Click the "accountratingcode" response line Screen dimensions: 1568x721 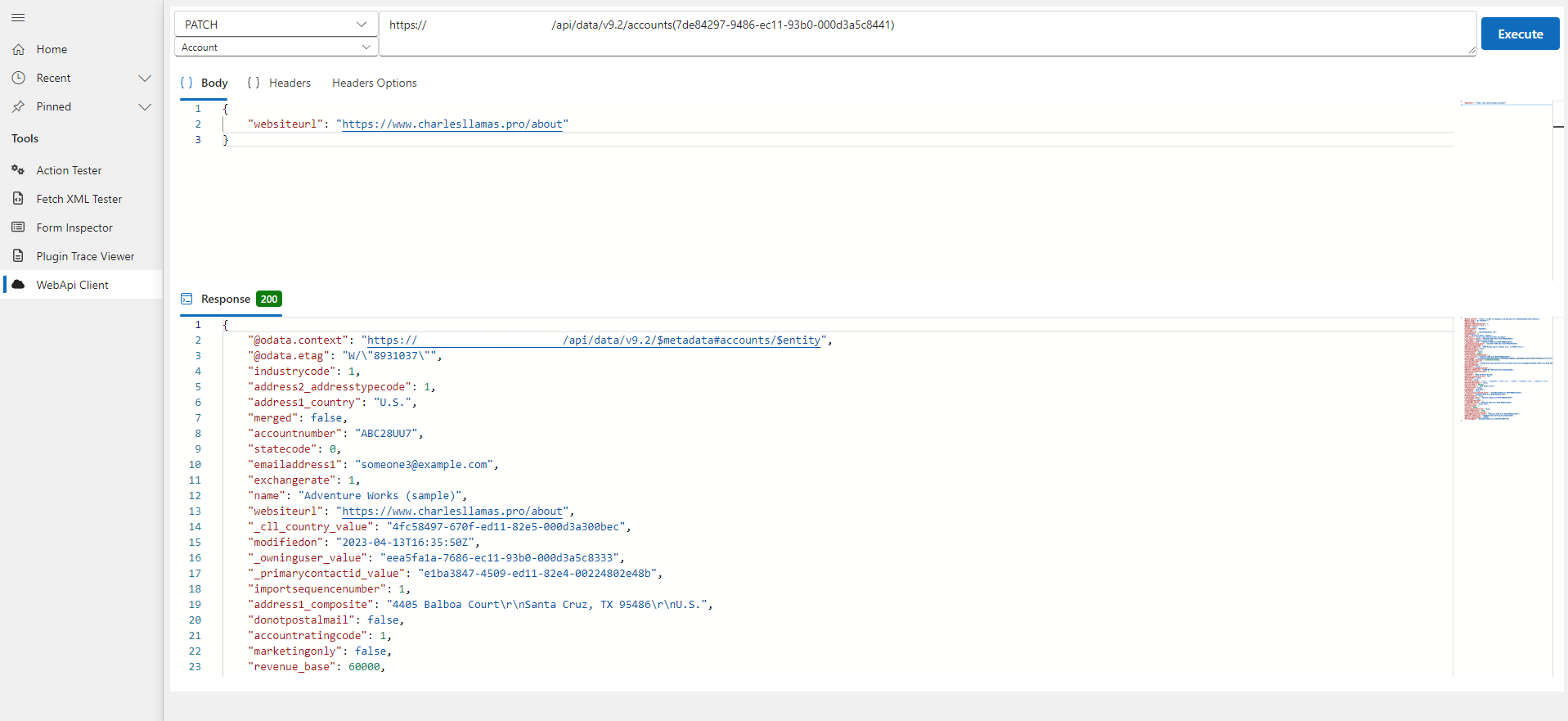pyautogui.click(x=320, y=636)
